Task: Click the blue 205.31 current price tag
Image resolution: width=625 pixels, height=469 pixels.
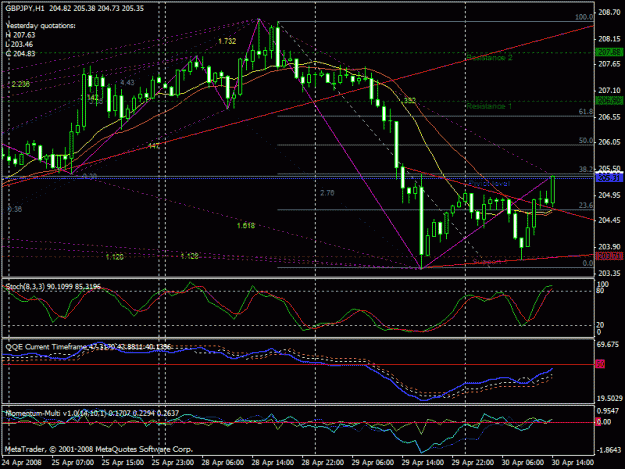Action: click(609, 178)
